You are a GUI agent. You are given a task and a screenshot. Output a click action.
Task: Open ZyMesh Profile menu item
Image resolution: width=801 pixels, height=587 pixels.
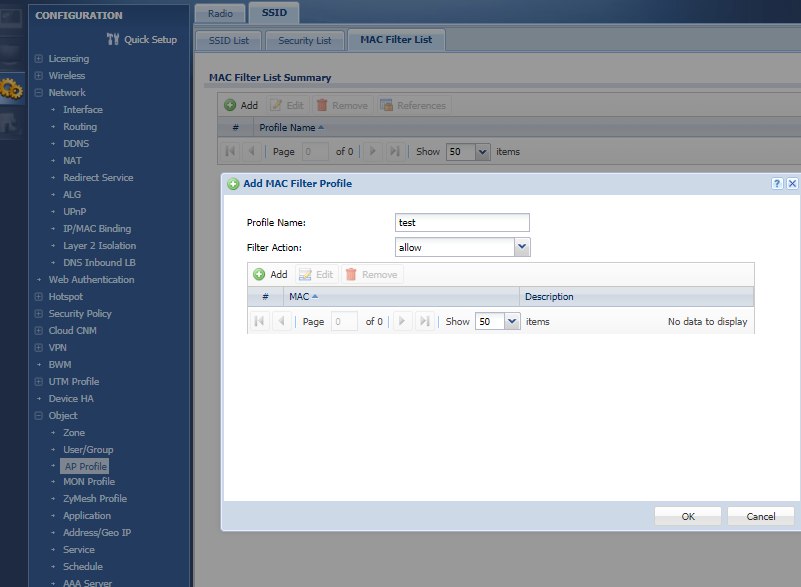pyautogui.click(x=95, y=498)
